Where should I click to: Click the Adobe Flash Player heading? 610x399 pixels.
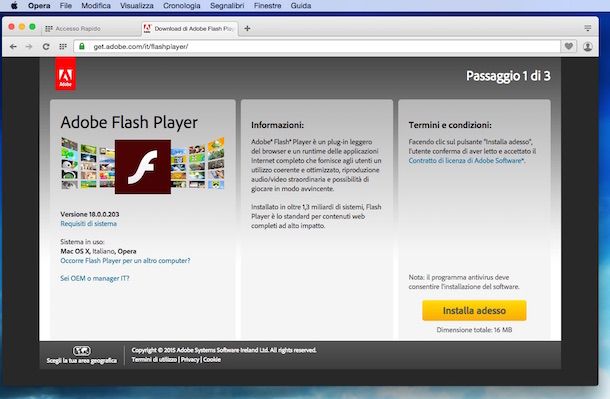129,122
